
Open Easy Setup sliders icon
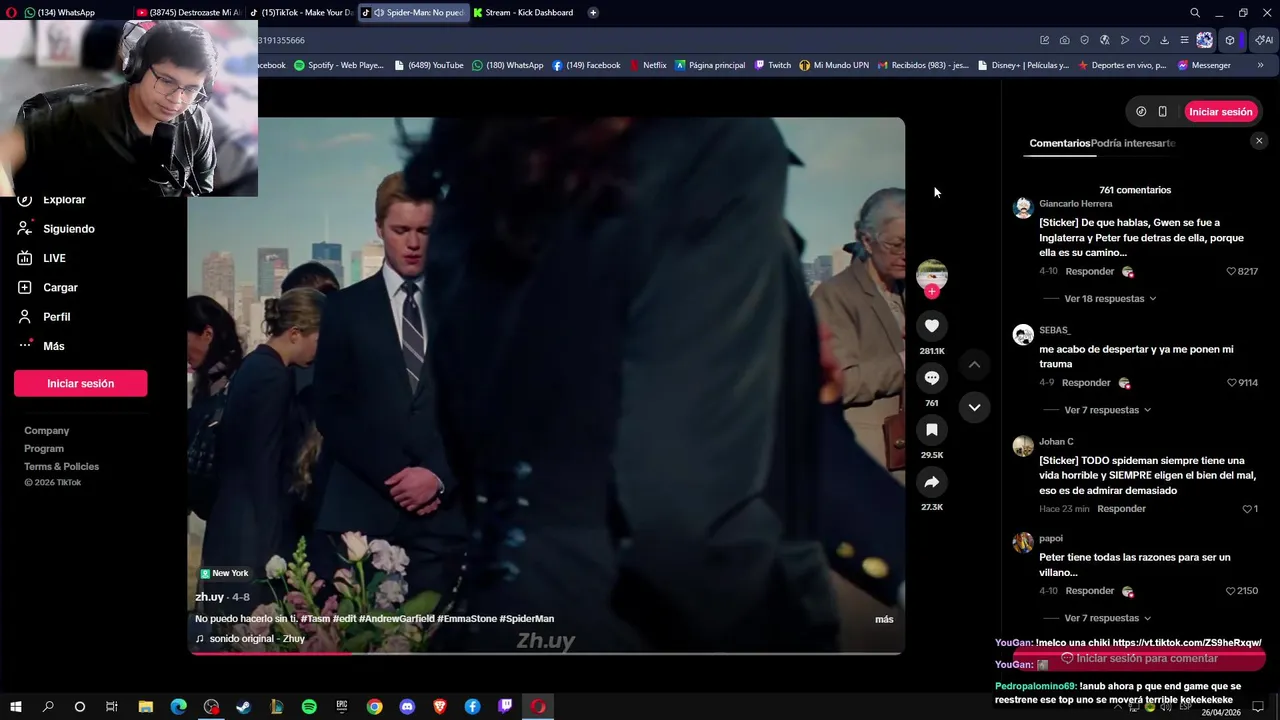pos(1184,40)
